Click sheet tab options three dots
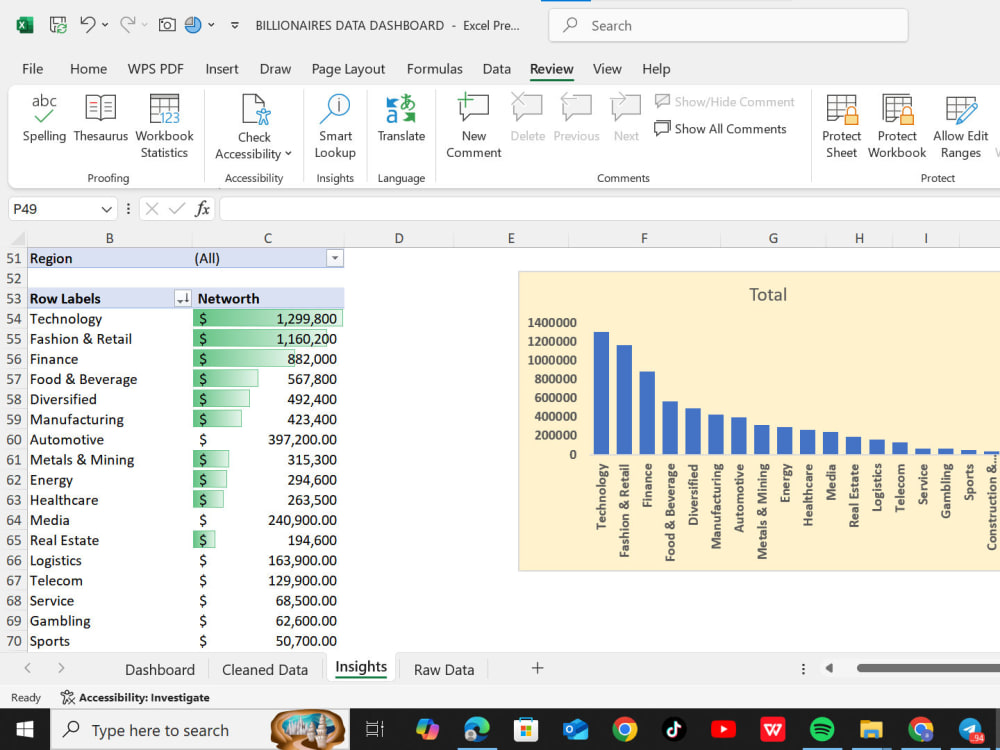 [803, 668]
